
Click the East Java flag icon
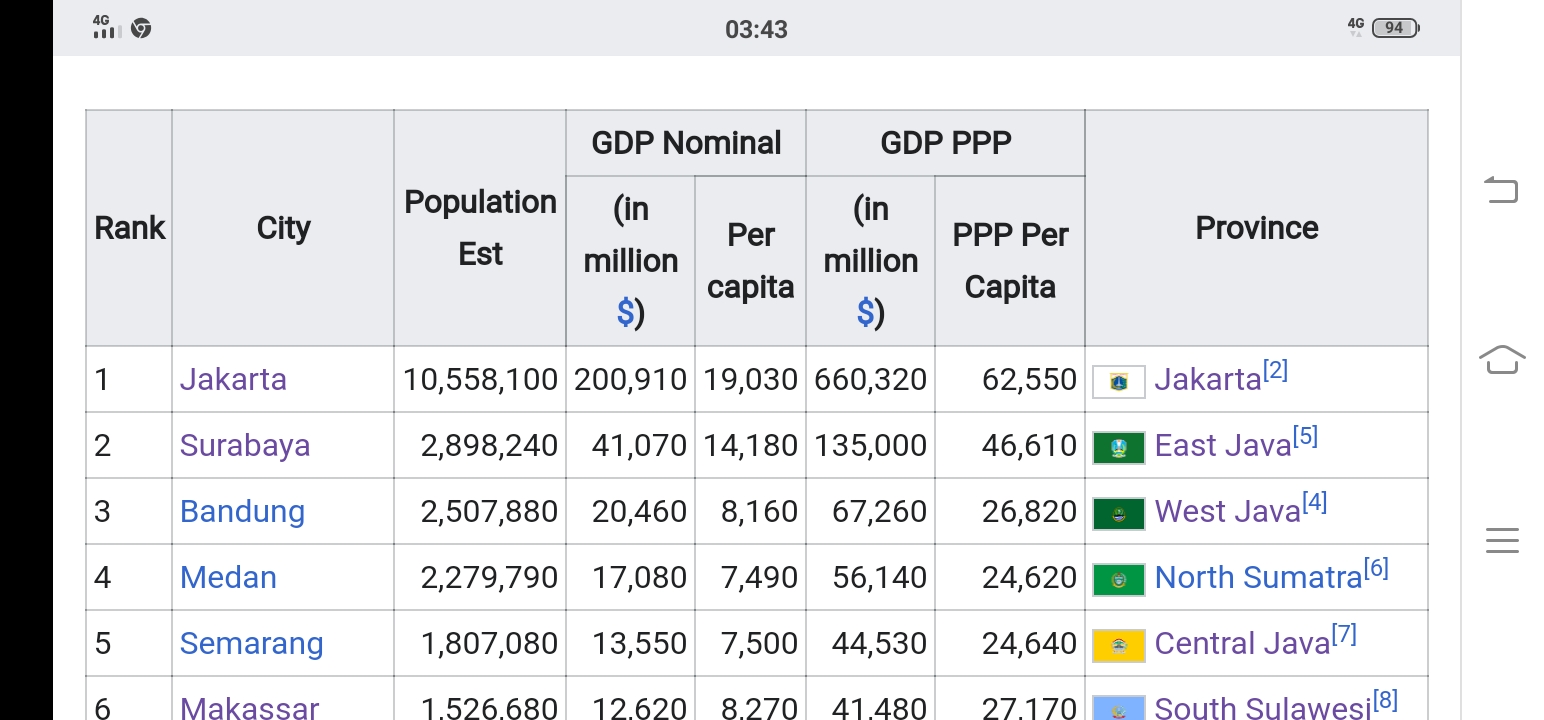1119,447
